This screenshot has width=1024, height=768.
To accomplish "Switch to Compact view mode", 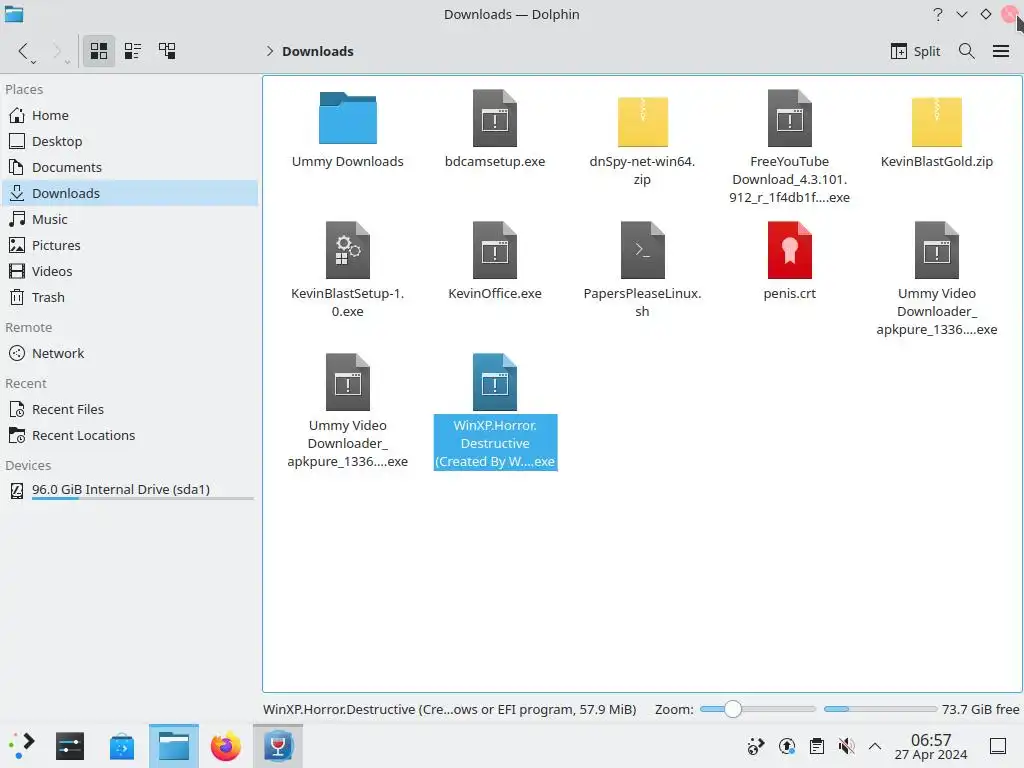I will [133, 51].
